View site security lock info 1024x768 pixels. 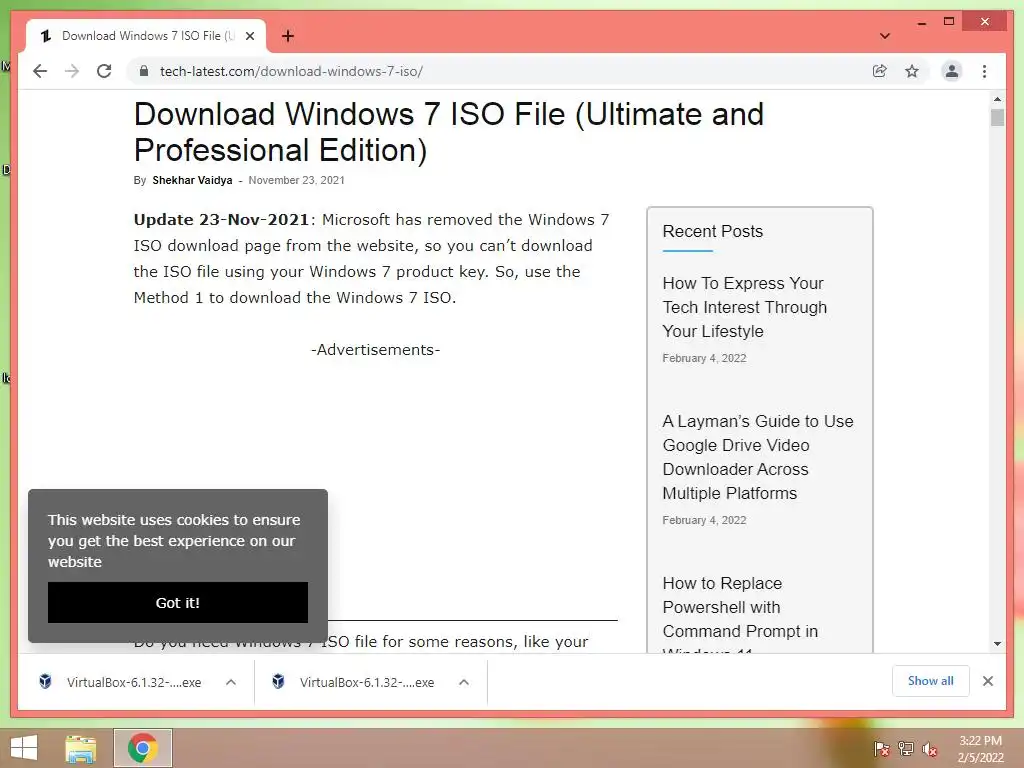[144, 71]
